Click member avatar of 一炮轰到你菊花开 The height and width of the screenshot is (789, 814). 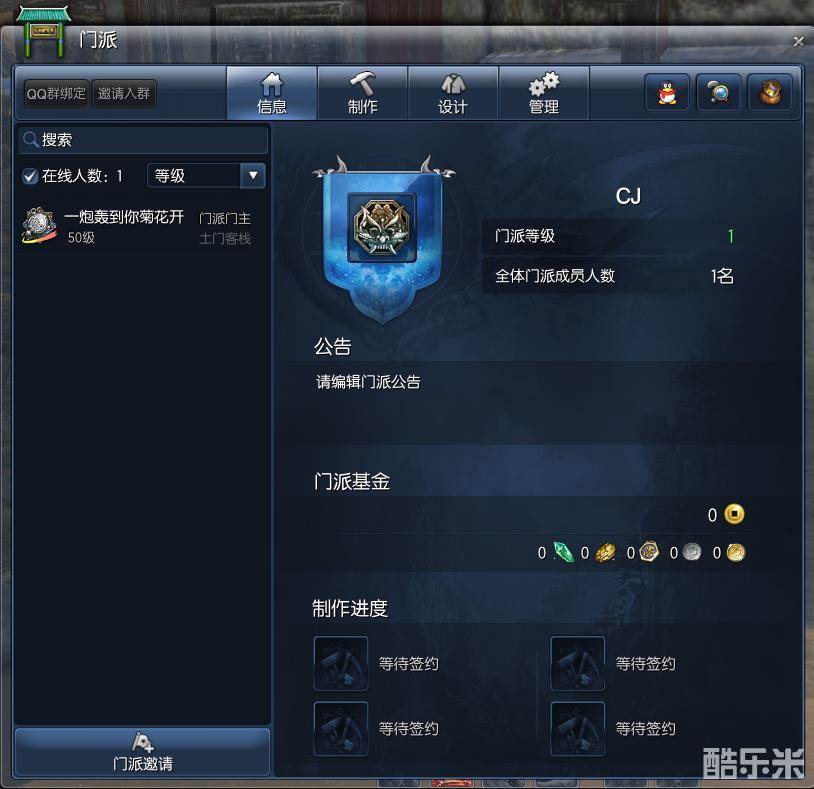tap(39, 226)
